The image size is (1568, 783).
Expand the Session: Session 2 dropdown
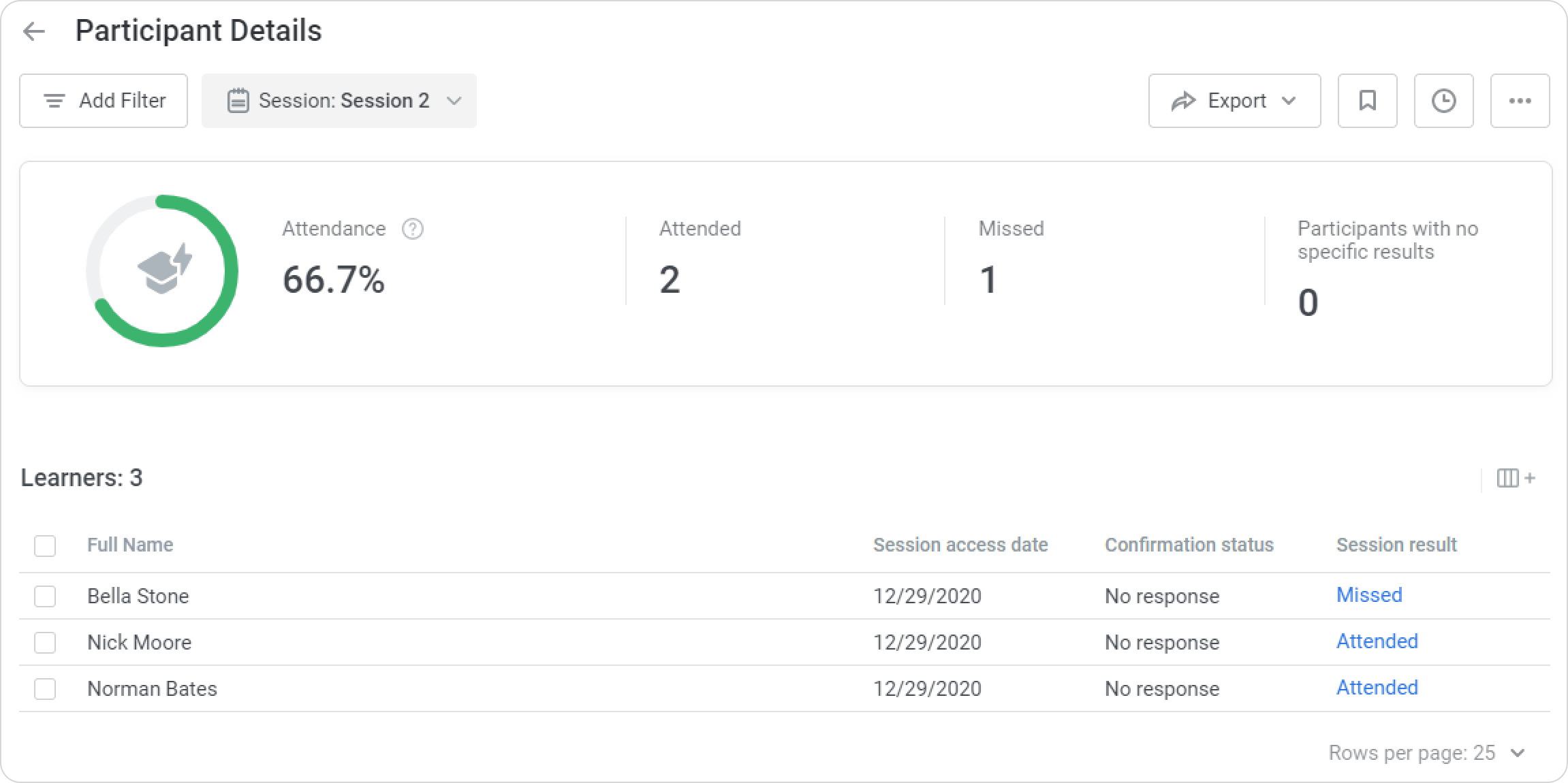point(339,101)
